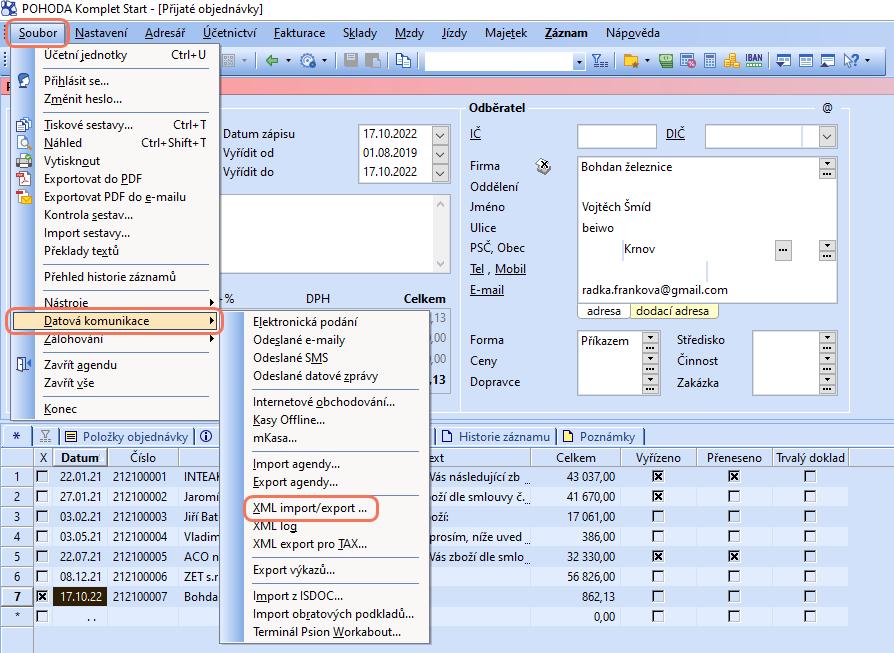Click the Zavřít agendu door icon
The height and width of the screenshot is (653, 894).
tap(24, 364)
